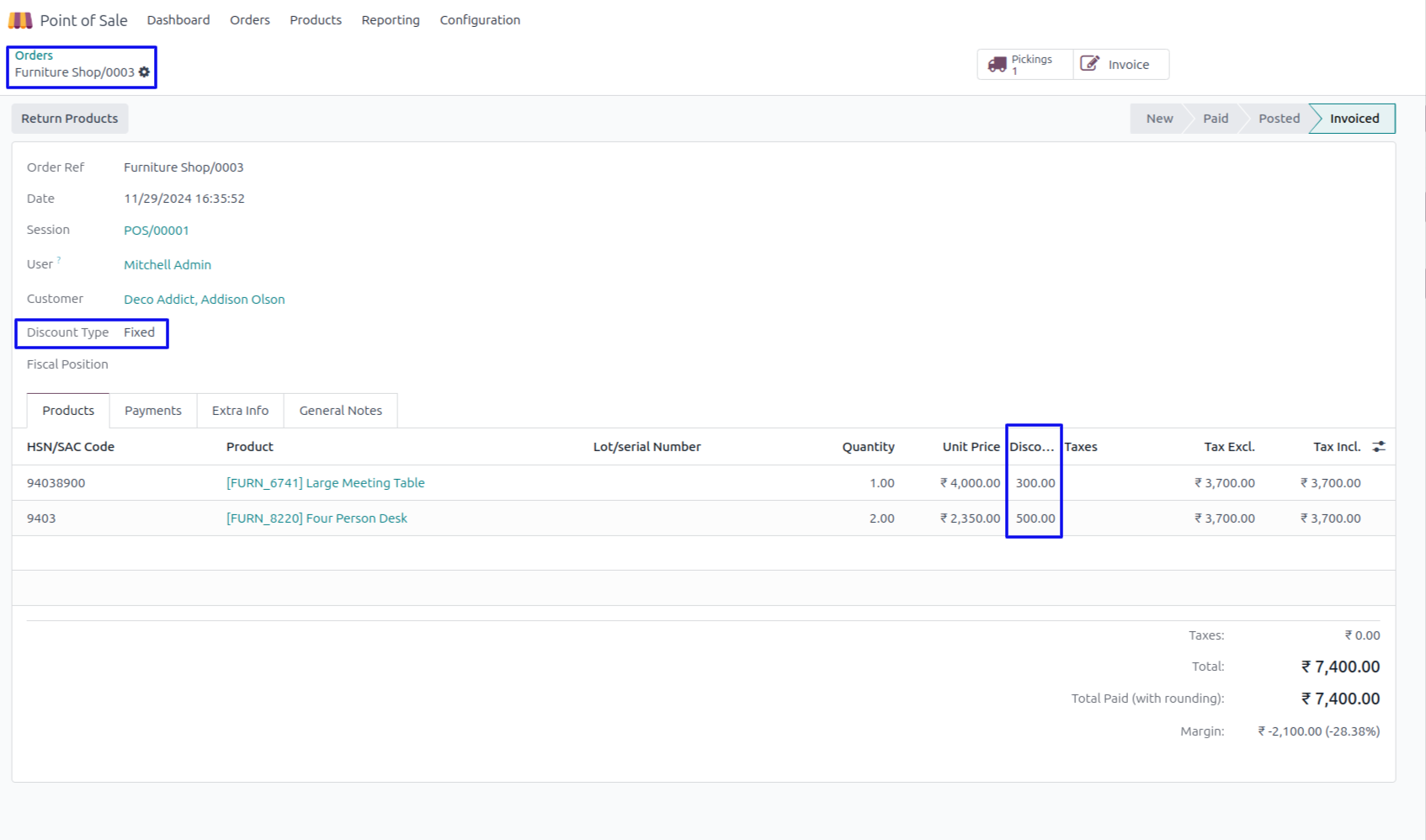Open the Large Meeting Table product link
This screenshot has height=840, width=1426.
pos(325,483)
